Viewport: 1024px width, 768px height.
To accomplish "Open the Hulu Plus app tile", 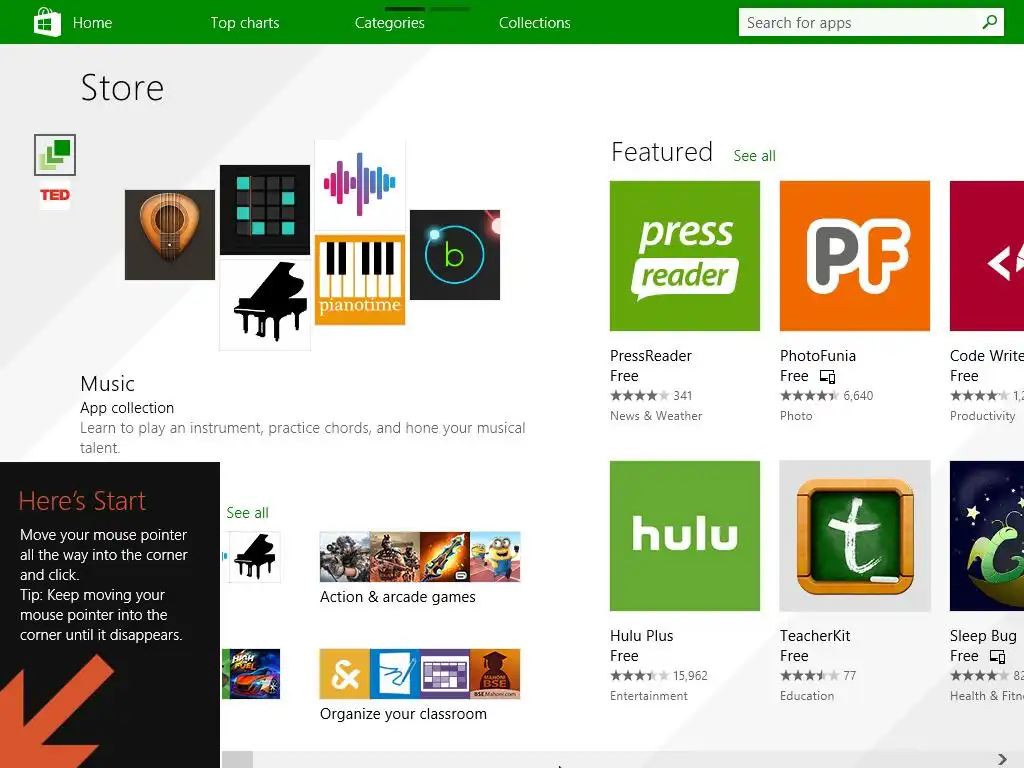I will point(685,536).
